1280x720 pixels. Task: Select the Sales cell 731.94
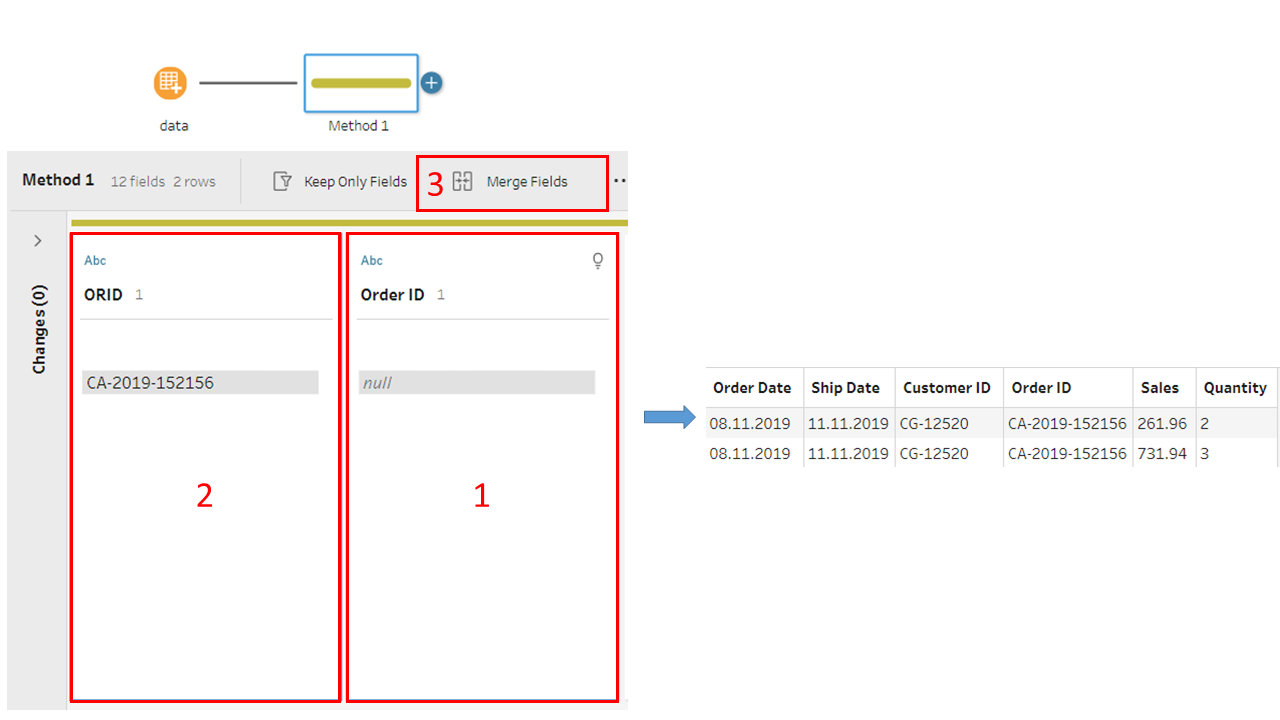coord(1162,453)
